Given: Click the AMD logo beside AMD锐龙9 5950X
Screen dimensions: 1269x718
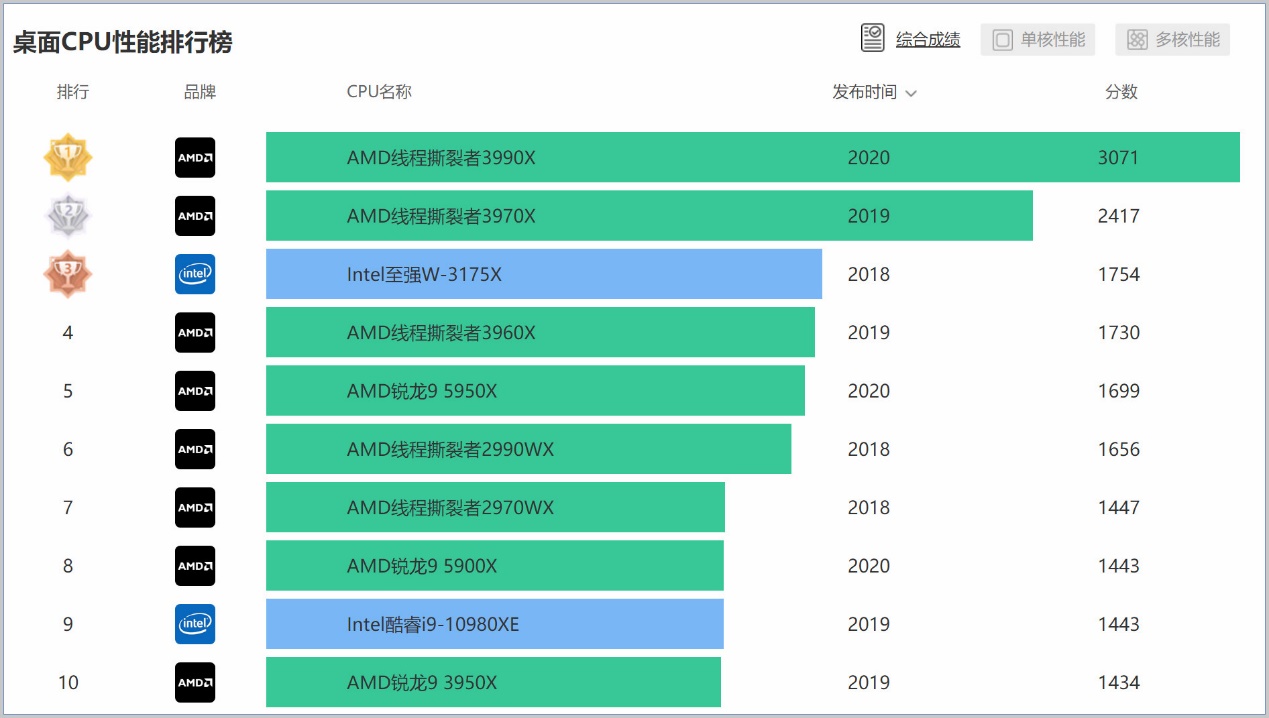Looking at the screenshot, I should 194,391.
